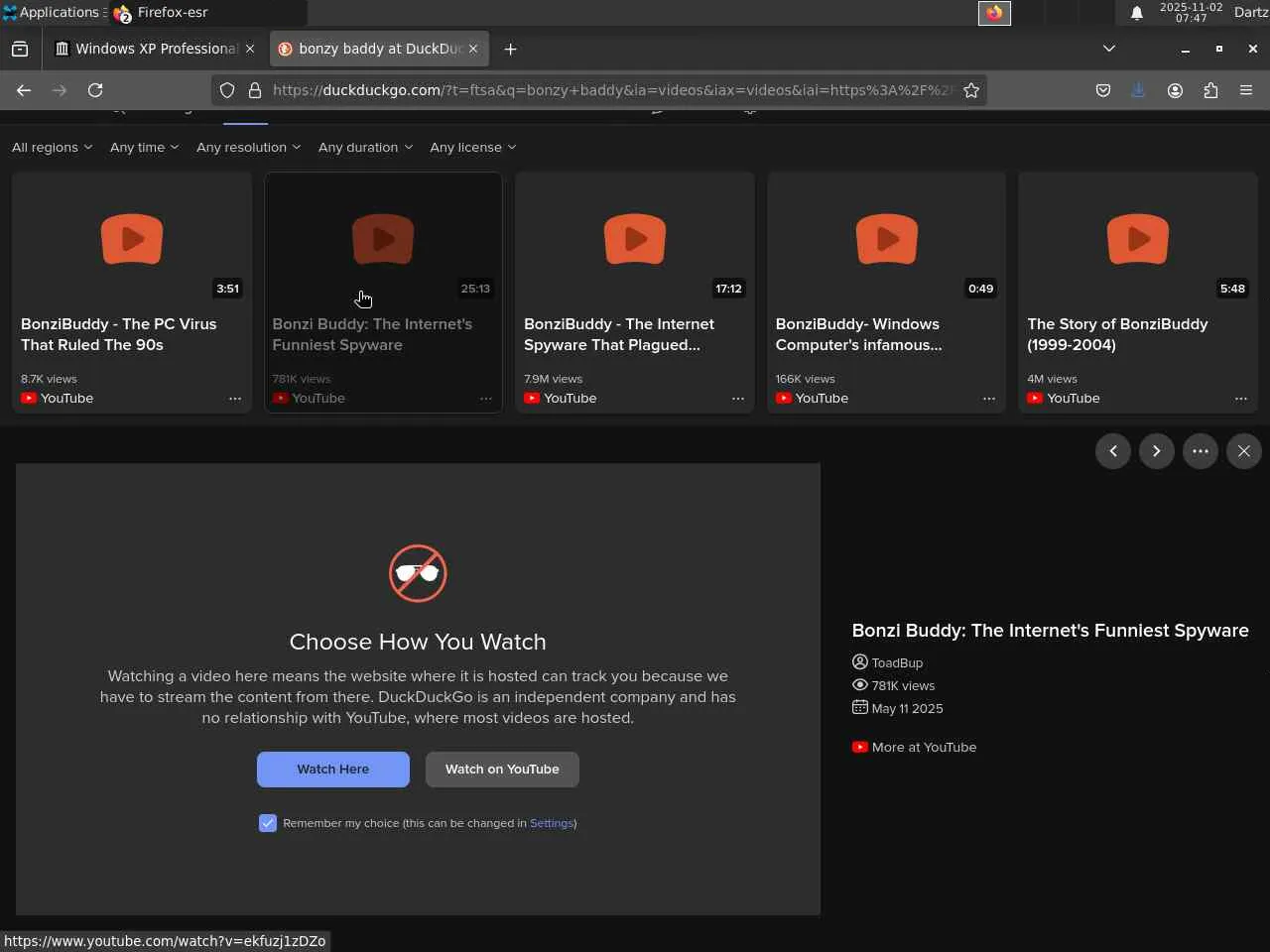Go back to the previous page
The height and width of the screenshot is (952, 1270).
[x=24, y=90]
